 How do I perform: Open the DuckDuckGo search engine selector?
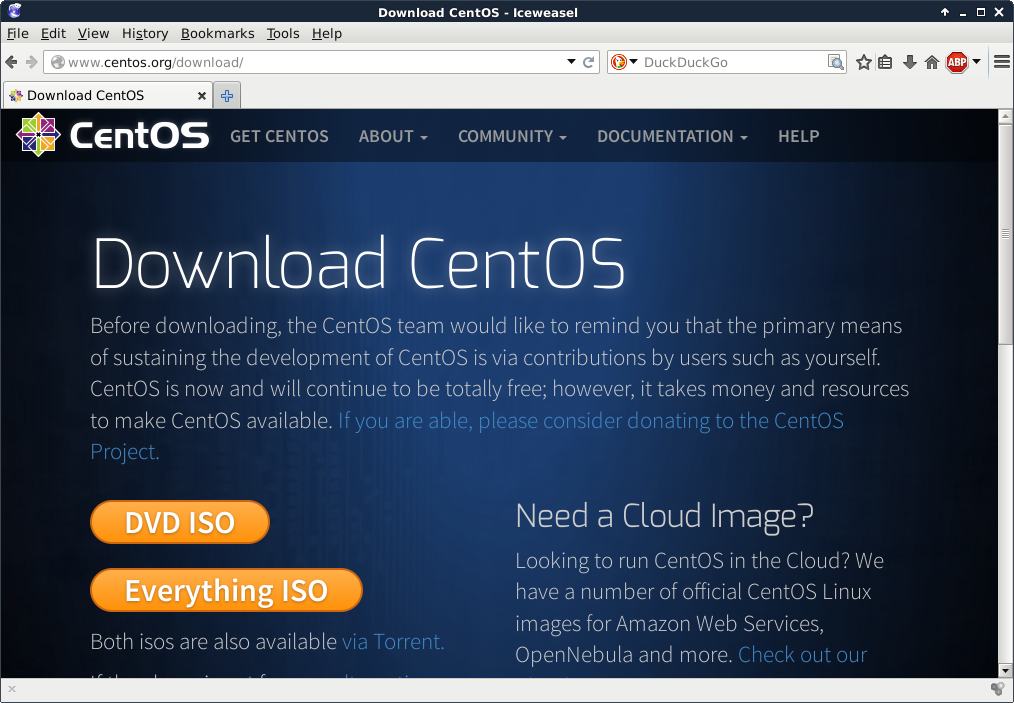[625, 62]
